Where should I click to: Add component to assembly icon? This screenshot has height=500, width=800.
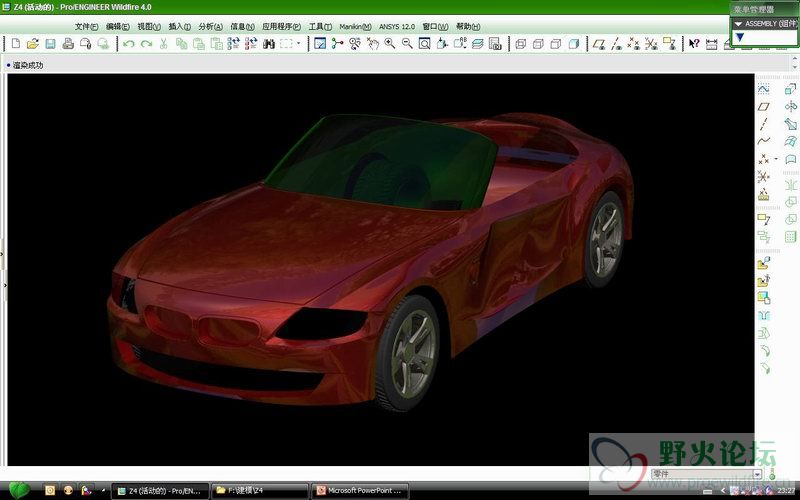[x=763, y=263]
